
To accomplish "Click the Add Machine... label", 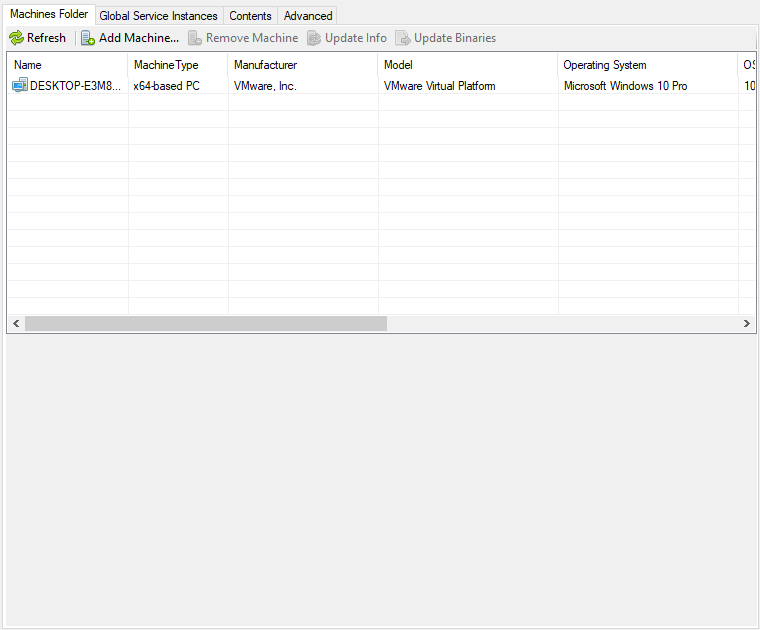I will (139, 38).
